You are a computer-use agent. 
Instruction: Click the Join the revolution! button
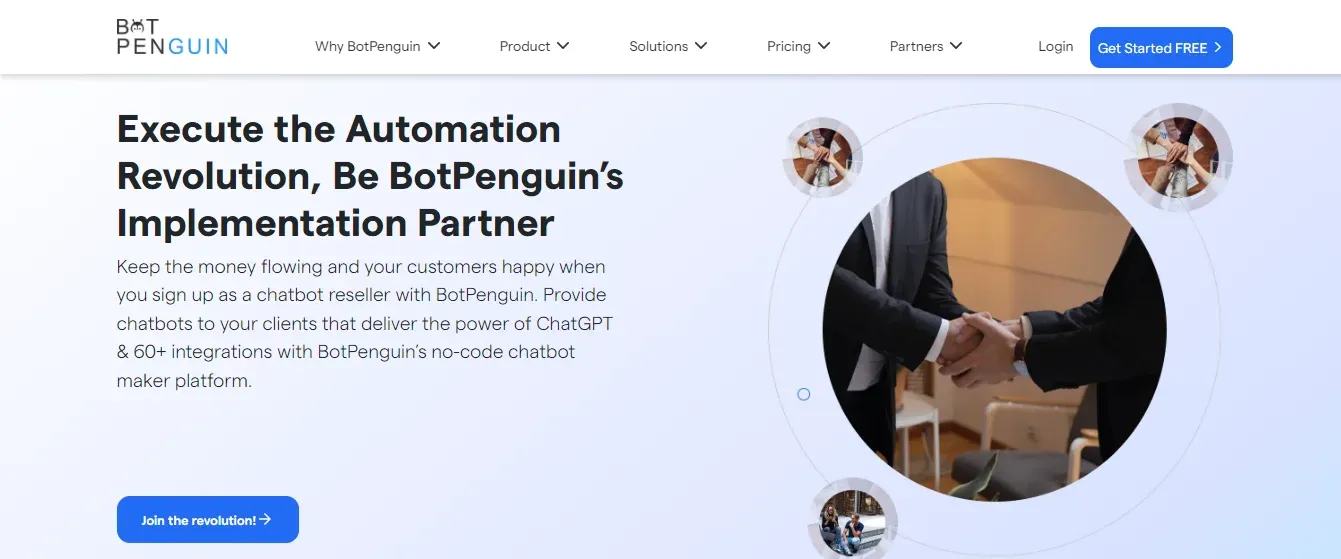[x=208, y=520]
